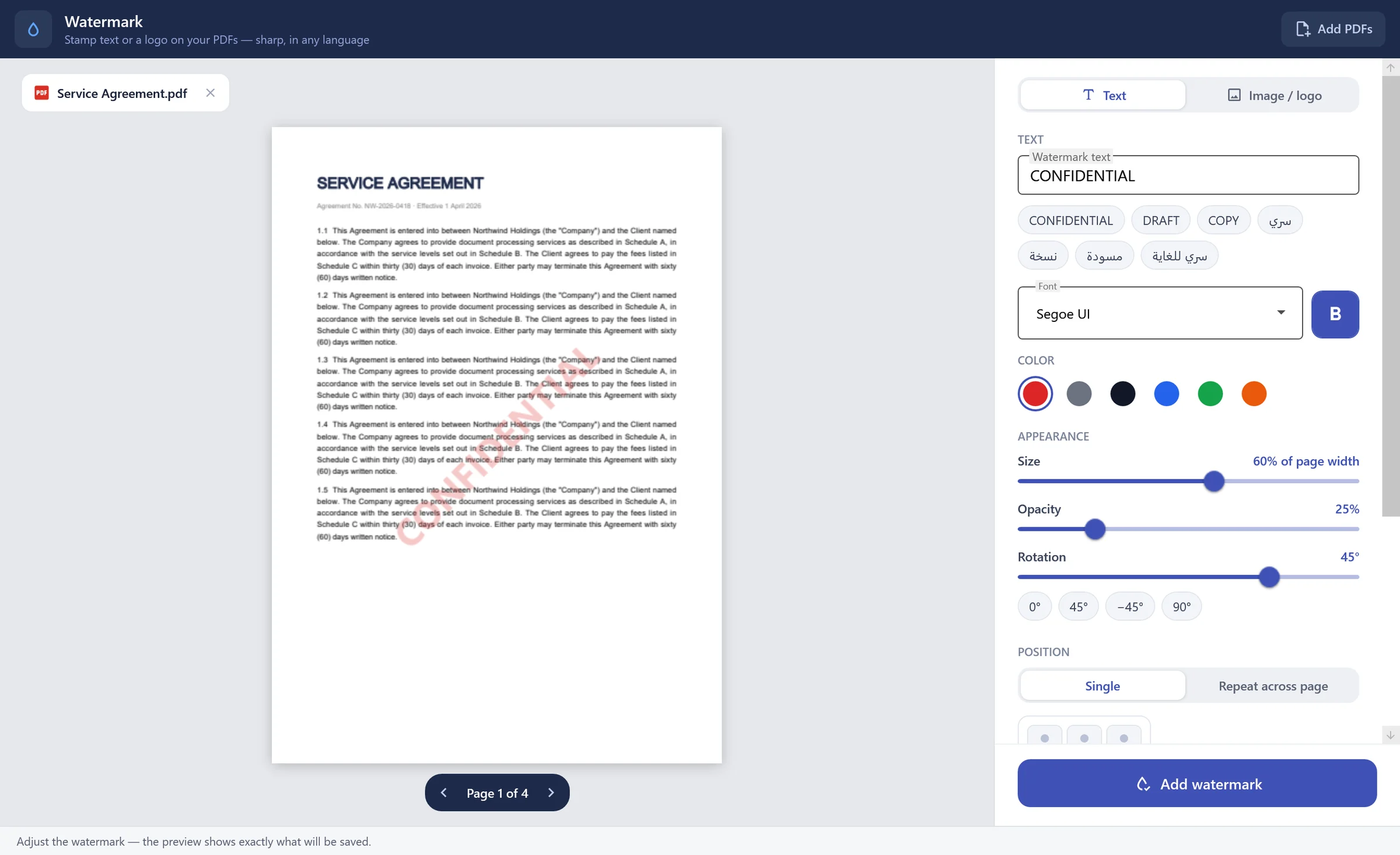Choose the DRAFT preset chip
This screenshot has height=855, width=1400.
[1161, 220]
